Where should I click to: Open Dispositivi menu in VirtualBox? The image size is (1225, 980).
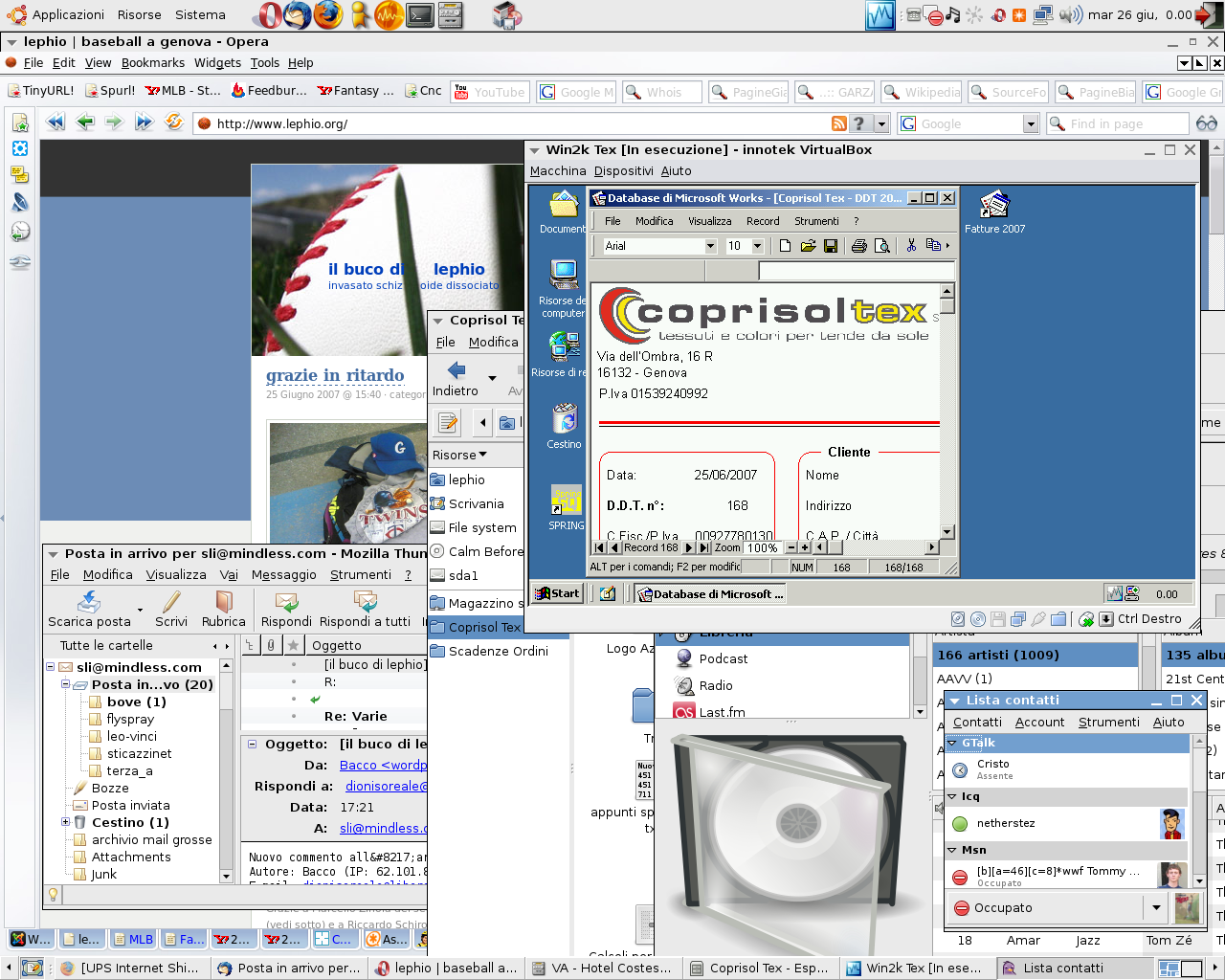tap(623, 170)
